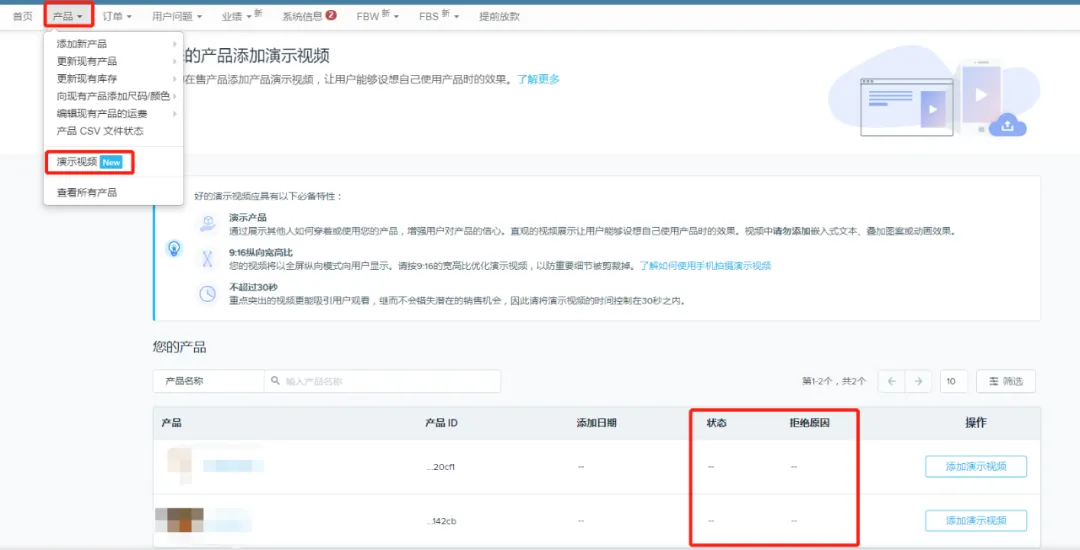Expand the FBS menu
The width and height of the screenshot is (1080, 550).
pos(439,16)
